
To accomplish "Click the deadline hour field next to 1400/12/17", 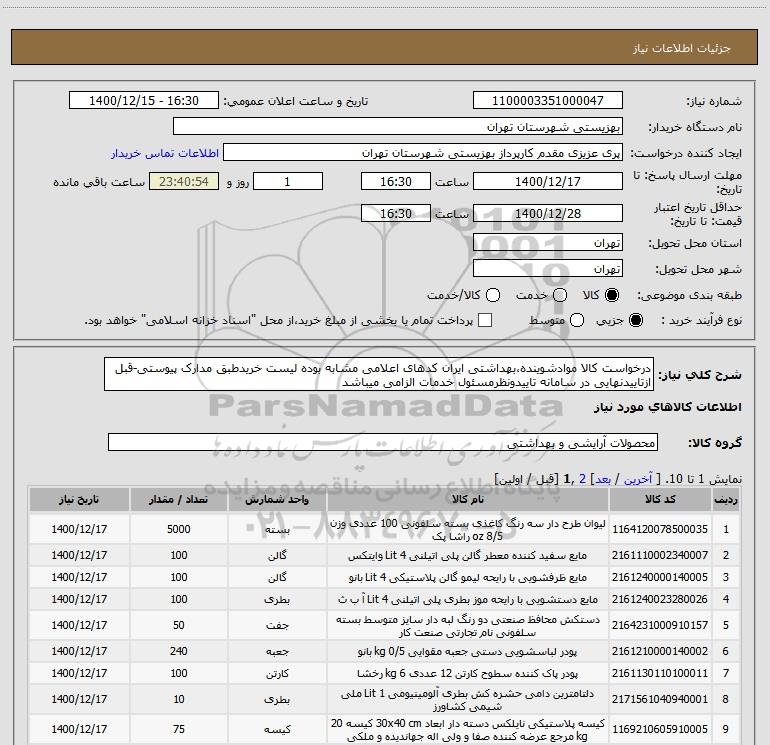I will [396, 181].
